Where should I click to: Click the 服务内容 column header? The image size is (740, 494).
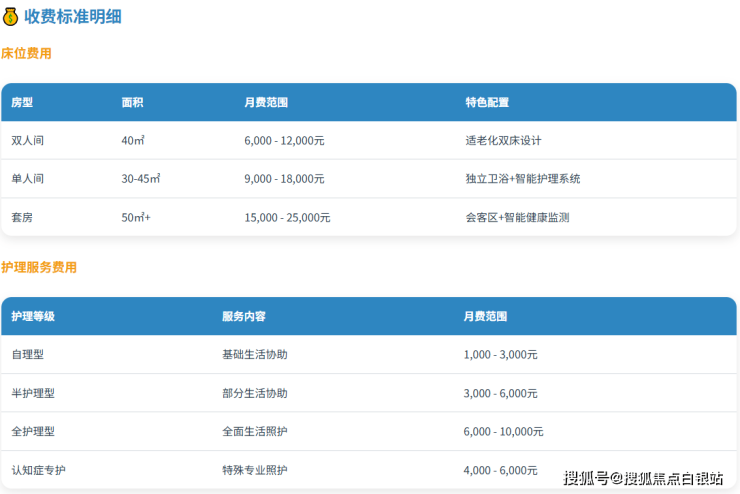244,316
